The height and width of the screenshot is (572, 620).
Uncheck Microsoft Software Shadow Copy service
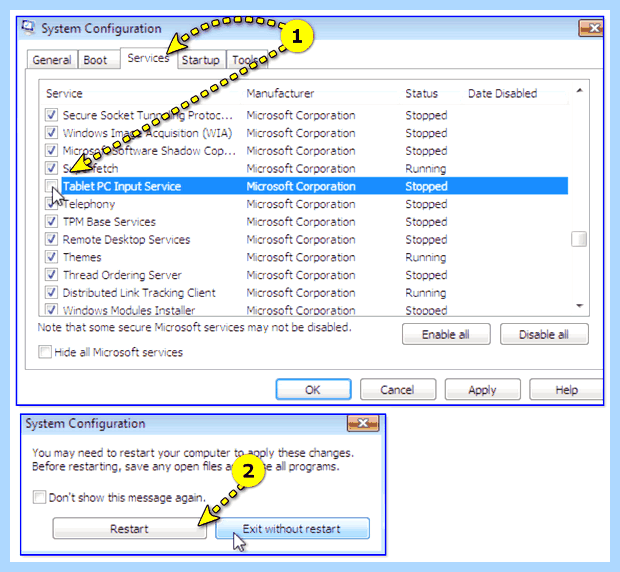click(51, 151)
